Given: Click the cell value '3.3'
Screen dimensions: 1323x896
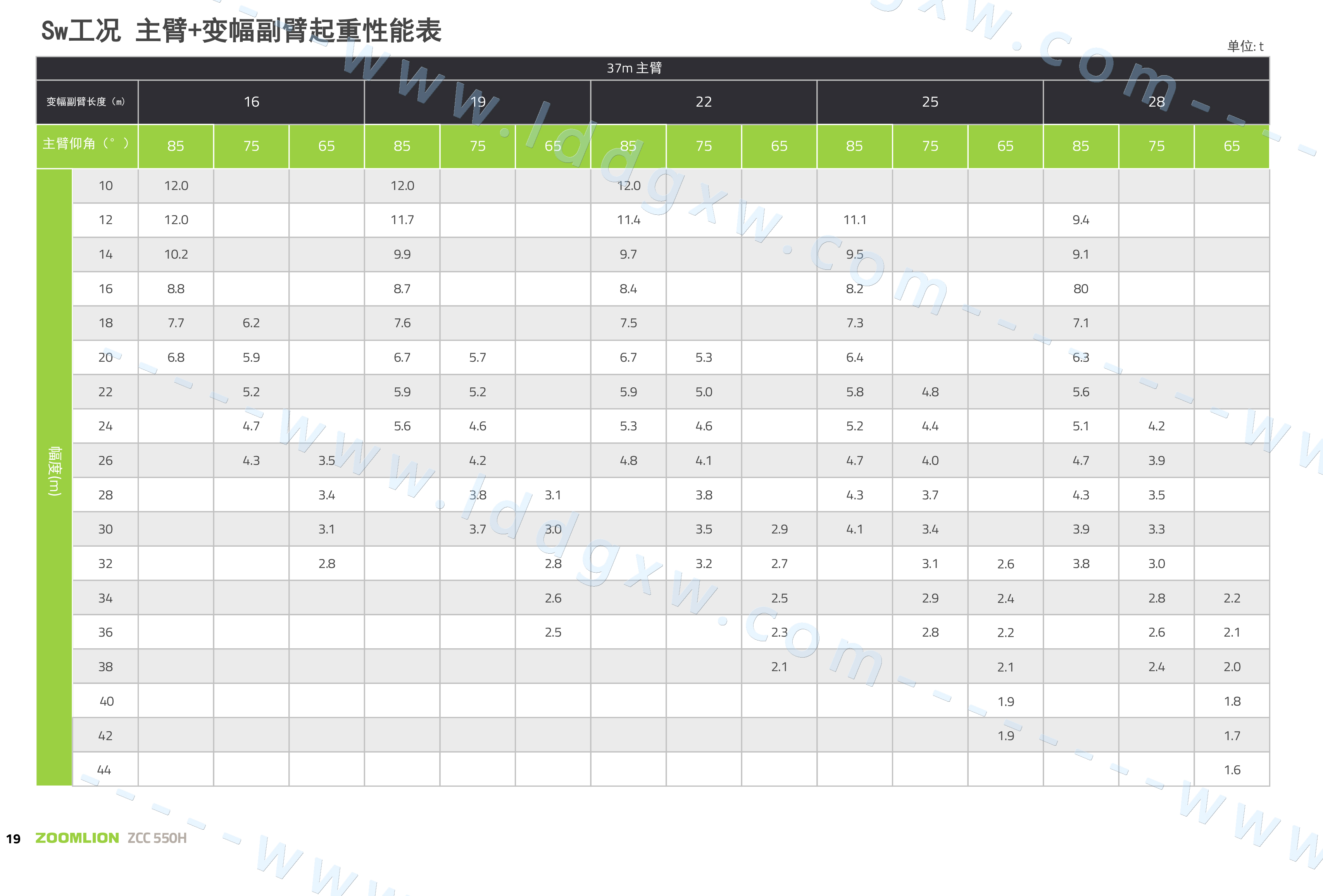Looking at the screenshot, I should tap(1156, 529).
